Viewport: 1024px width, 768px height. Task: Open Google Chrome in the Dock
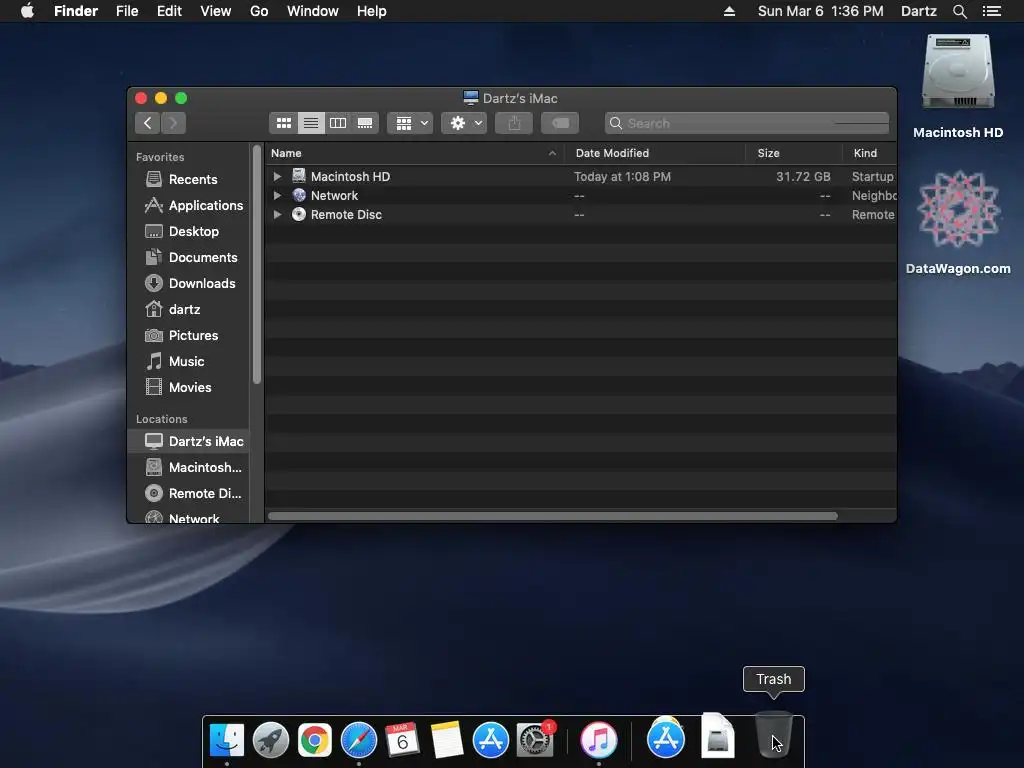315,740
